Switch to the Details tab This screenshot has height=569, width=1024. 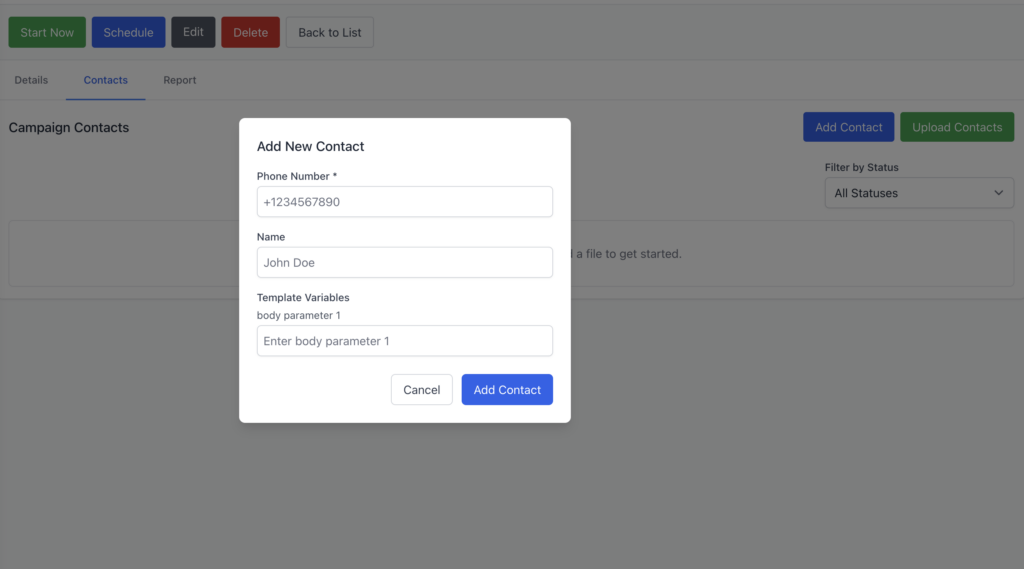click(x=31, y=80)
